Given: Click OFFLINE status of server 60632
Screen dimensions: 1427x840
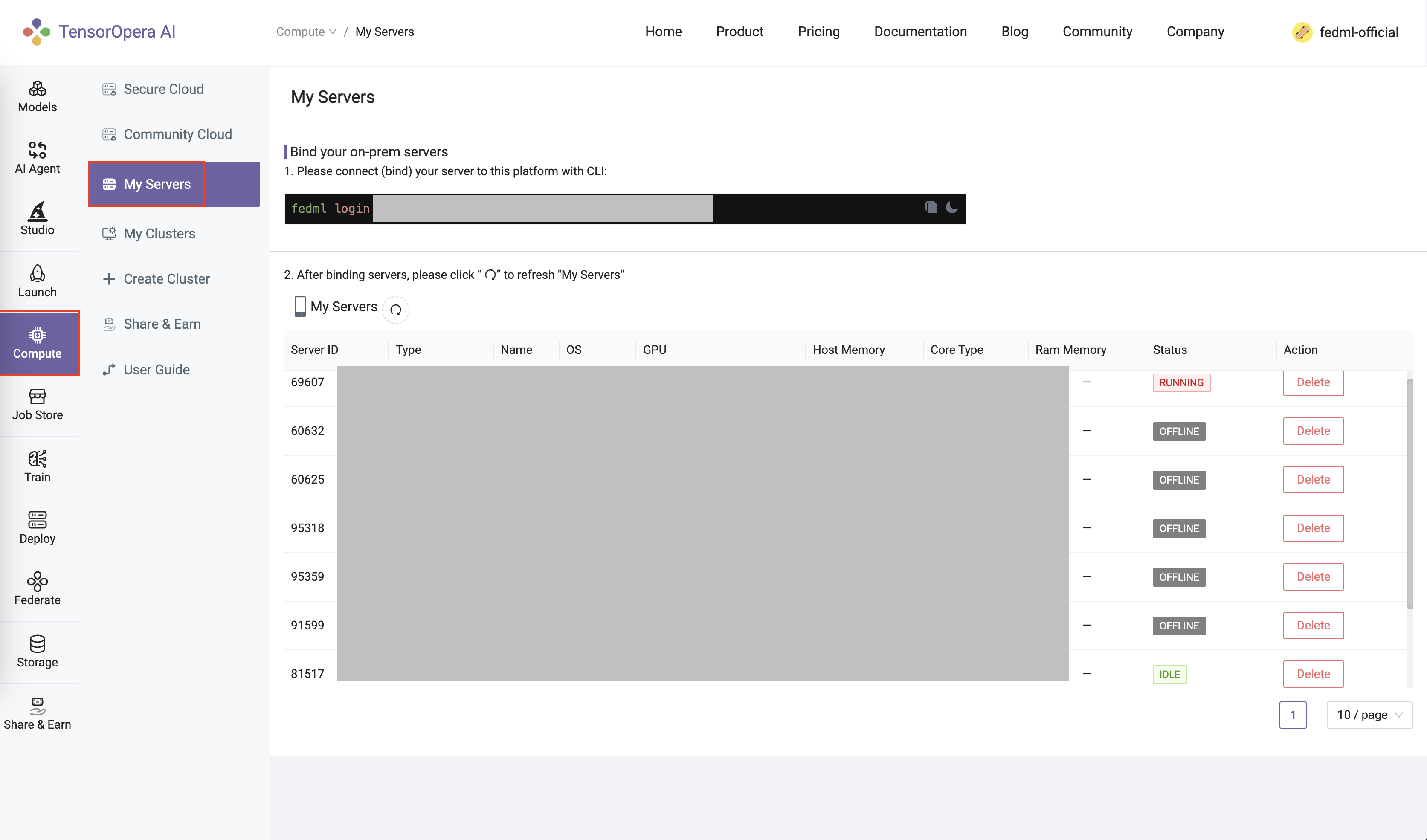Looking at the screenshot, I should 1179,432.
